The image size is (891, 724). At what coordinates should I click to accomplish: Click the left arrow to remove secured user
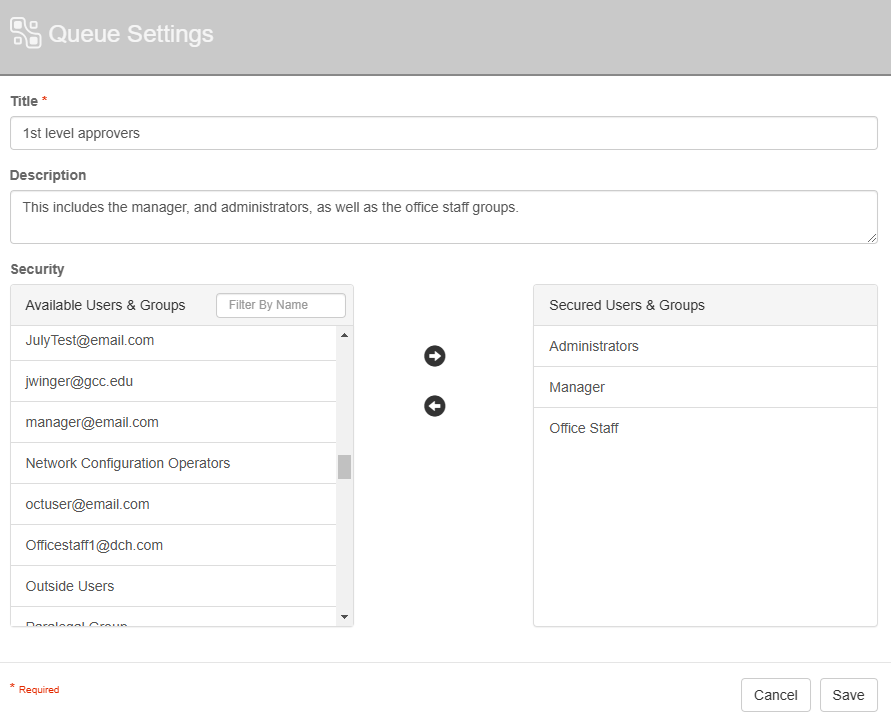(434, 406)
